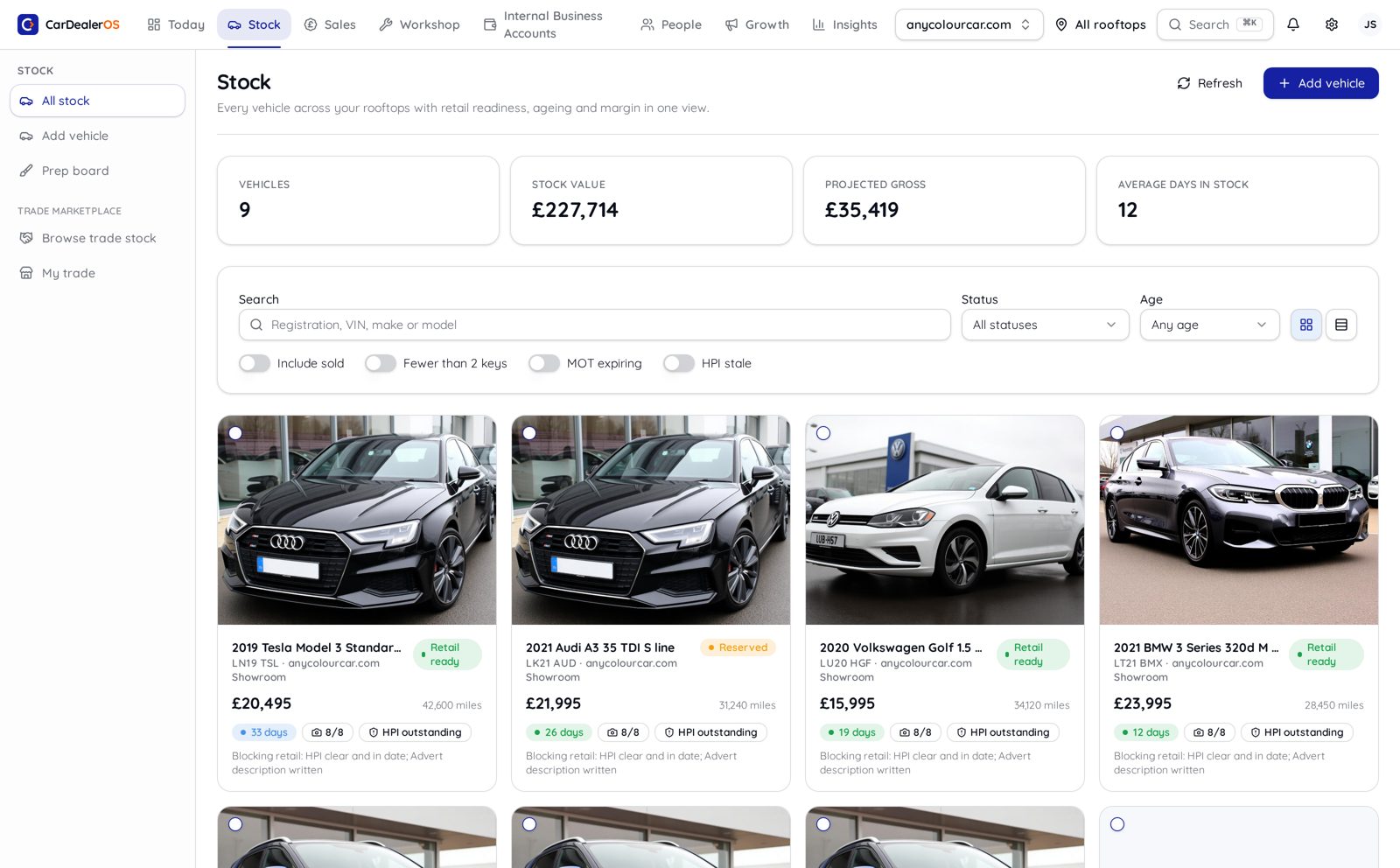Click the 19 days age chip
Viewport: 1400px width, 868px height.
[852, 732]
